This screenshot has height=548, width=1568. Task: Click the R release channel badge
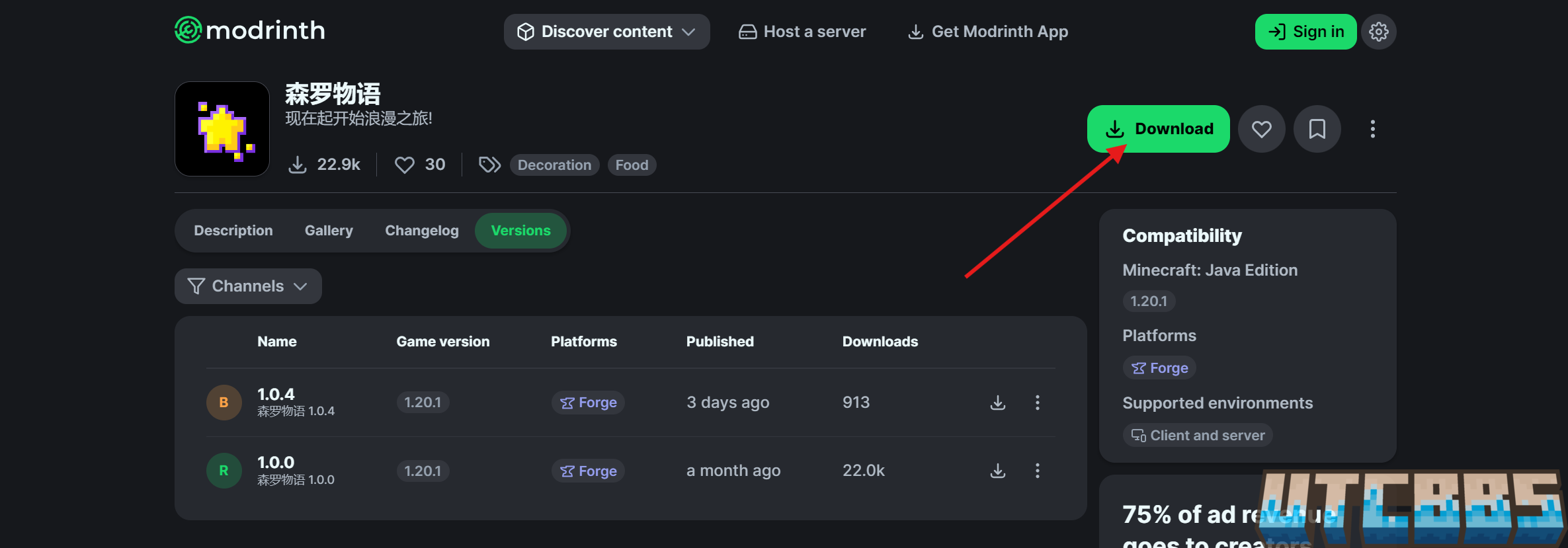(x=224, y=471)
